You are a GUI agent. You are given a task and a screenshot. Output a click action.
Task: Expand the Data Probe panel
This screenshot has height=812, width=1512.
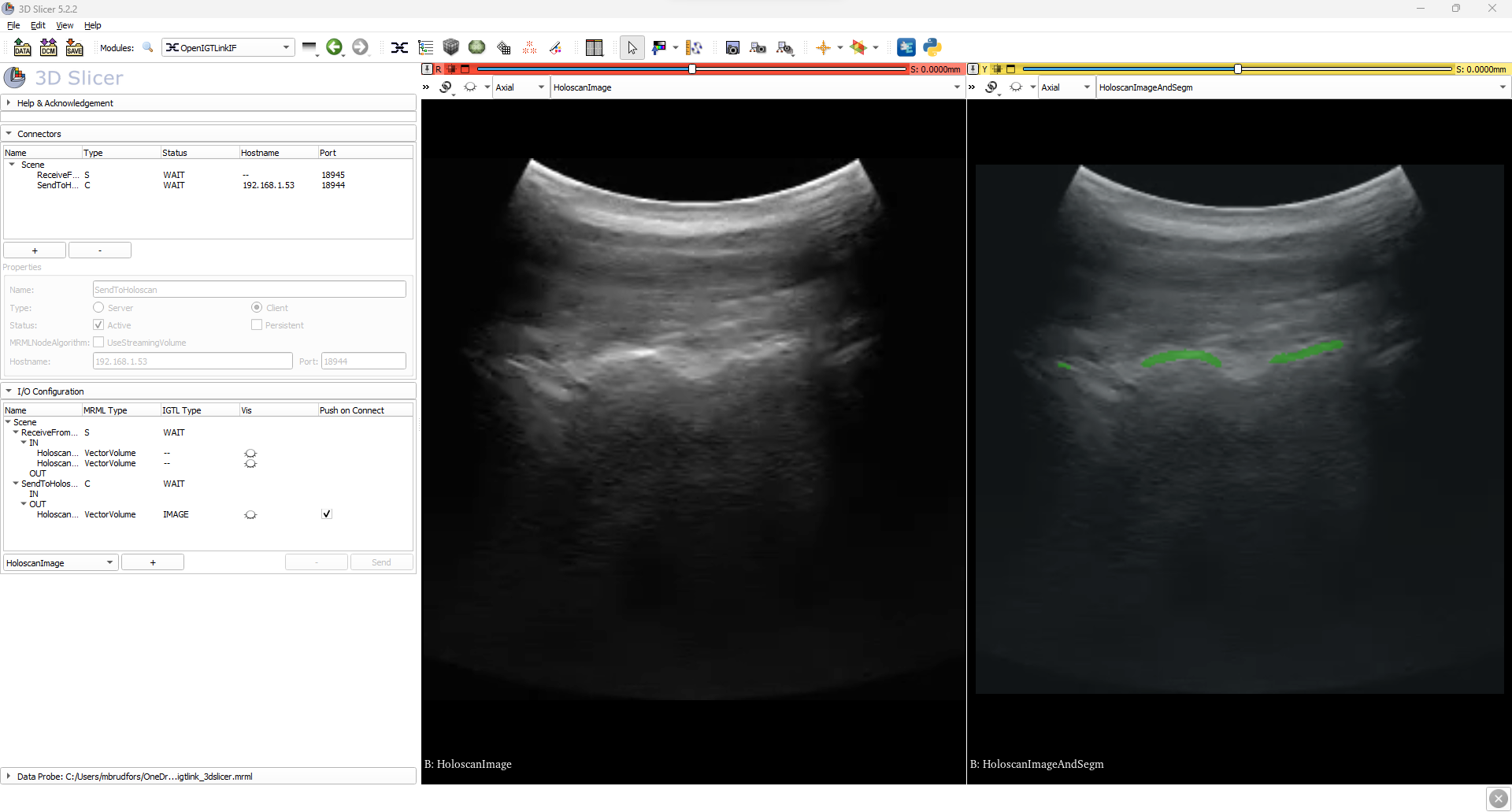[x=209, y=777]
